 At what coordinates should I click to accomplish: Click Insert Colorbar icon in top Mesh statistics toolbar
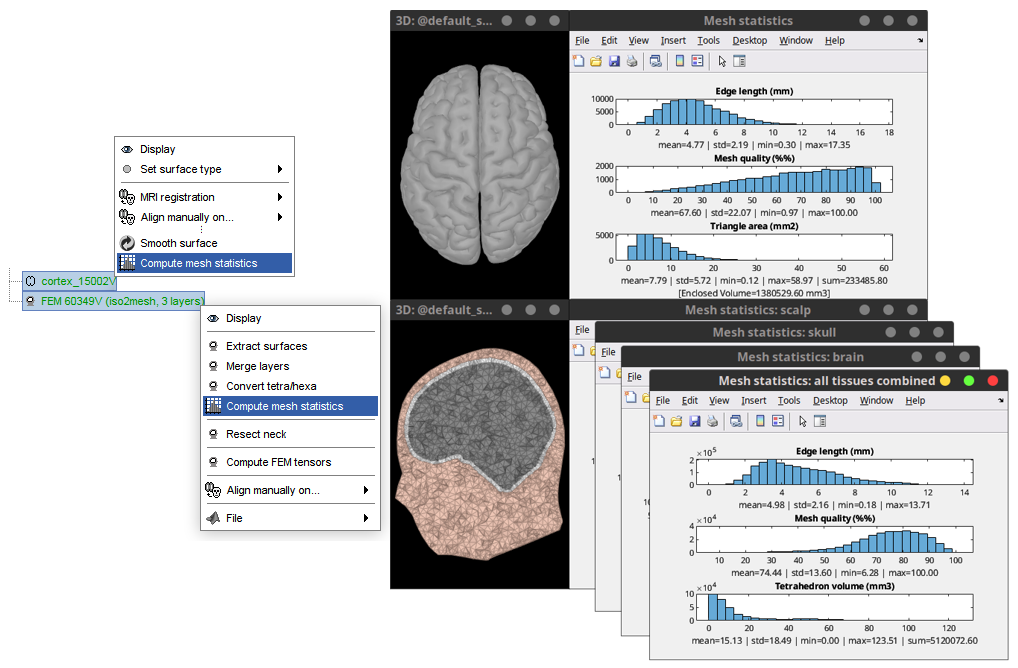pyautogui.click(x=680, y=61)
